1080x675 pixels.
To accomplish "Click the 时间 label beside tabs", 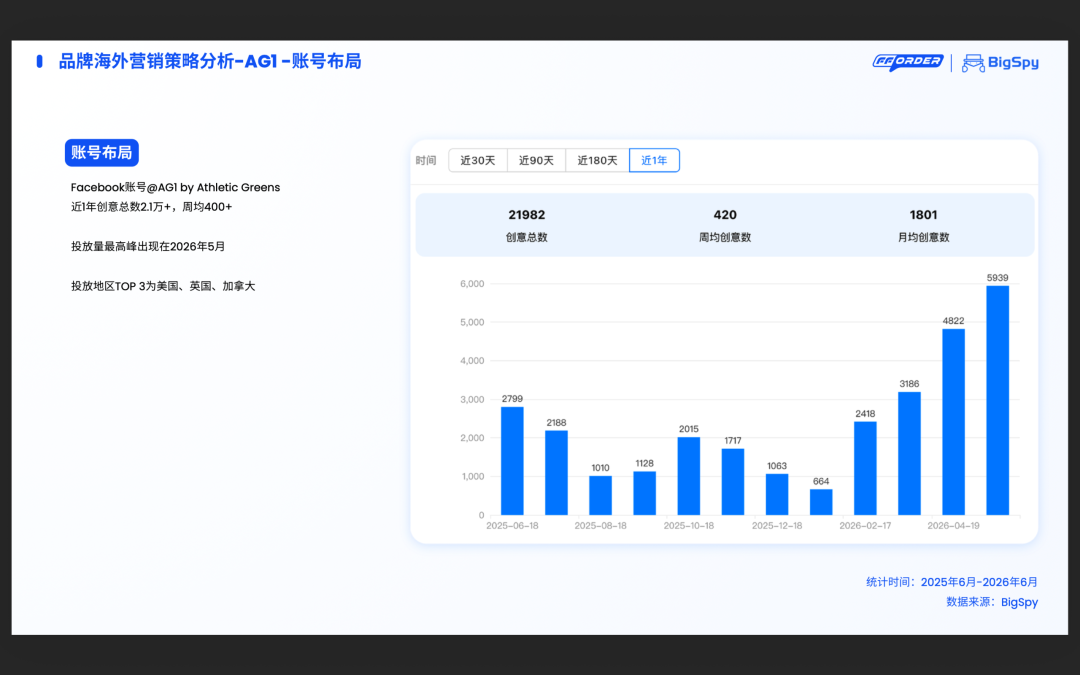I will click(426, 160).
